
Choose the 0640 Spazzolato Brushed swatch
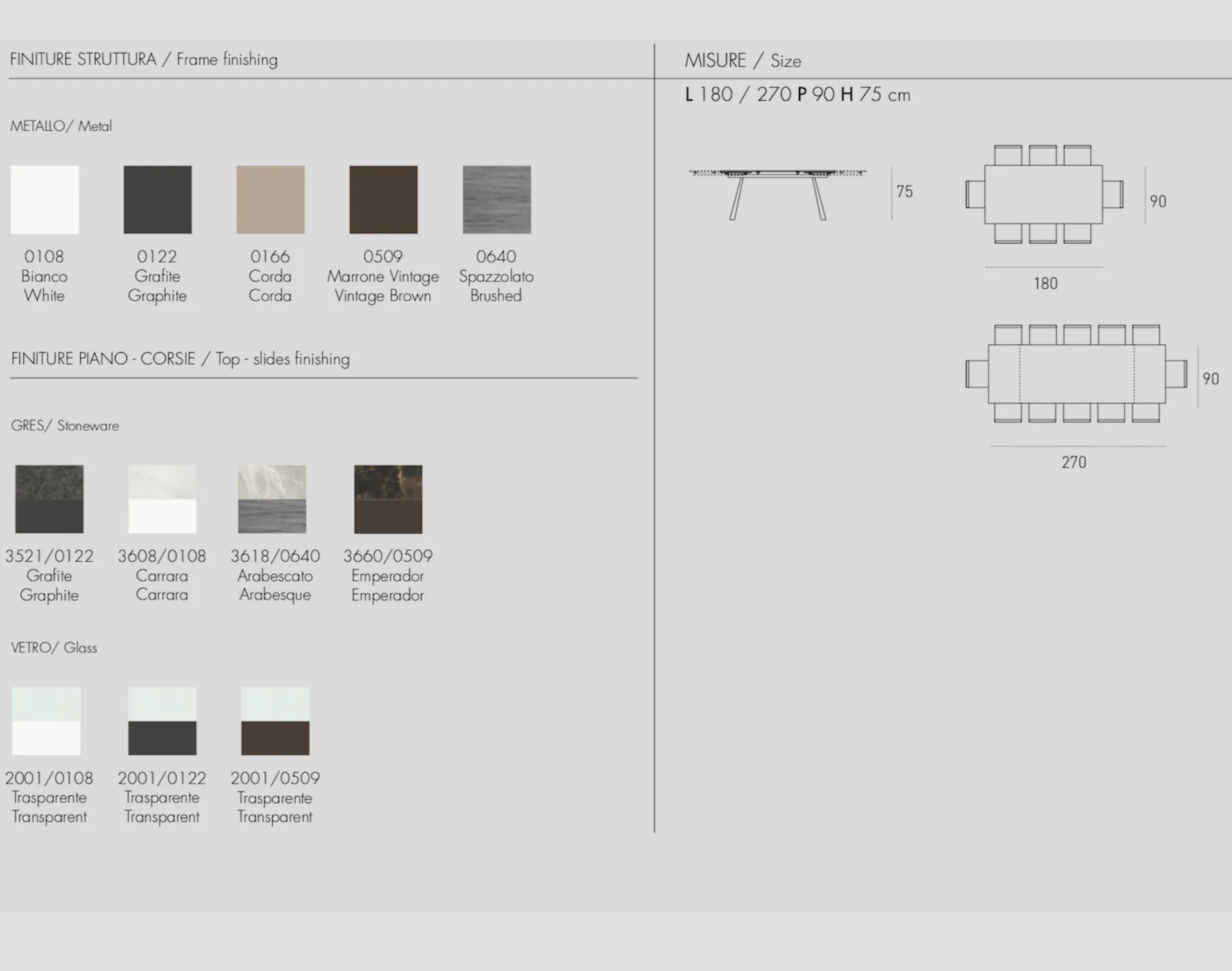click(497, 199)
